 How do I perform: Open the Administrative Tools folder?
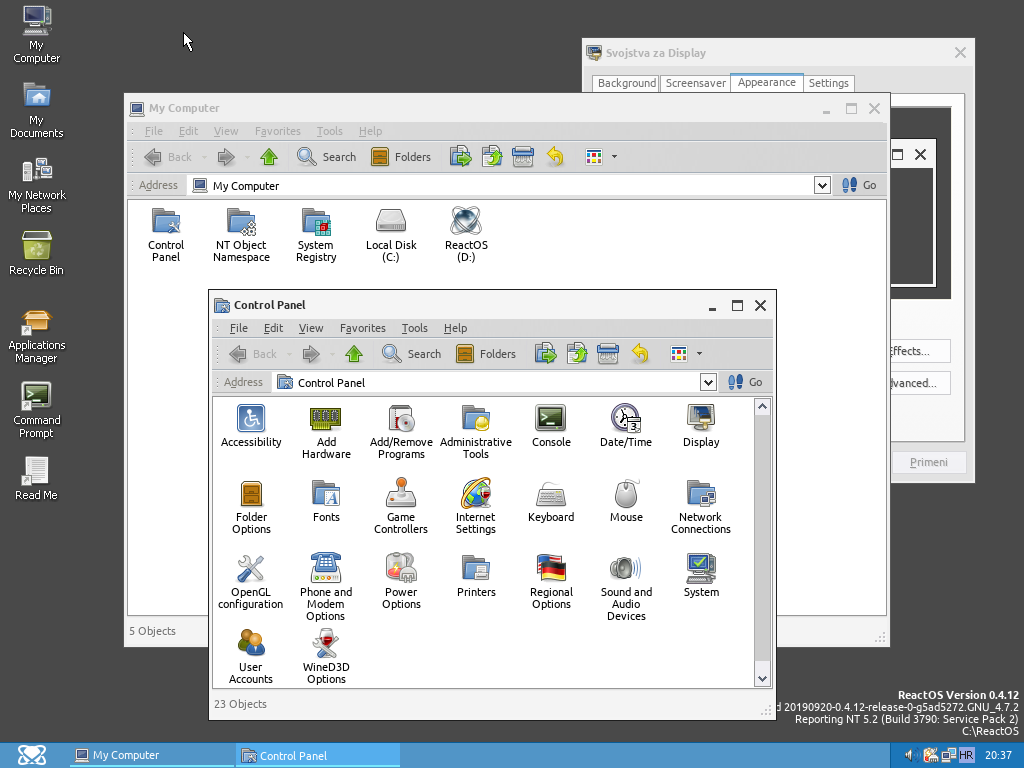click(x=476, y=432)
